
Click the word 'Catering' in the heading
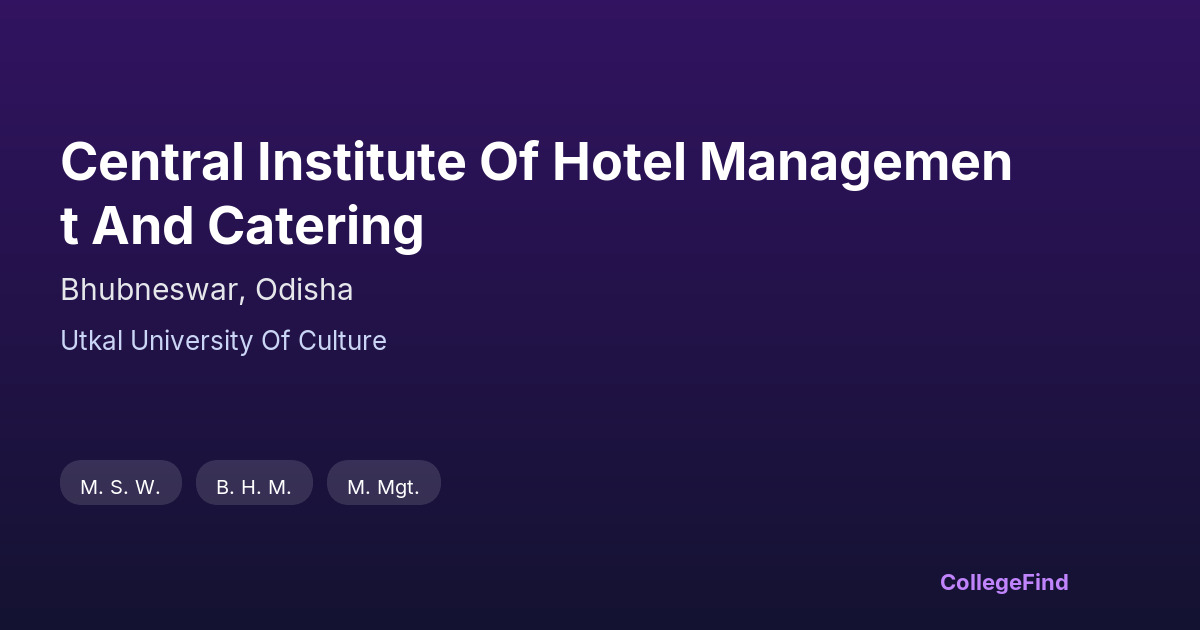(x=316, y=227)
